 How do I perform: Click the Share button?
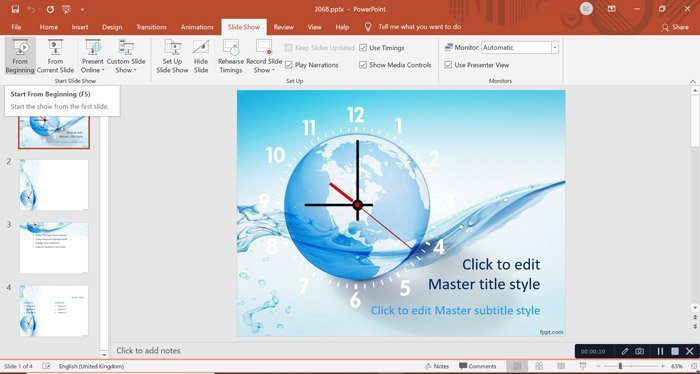click(675, 27)
